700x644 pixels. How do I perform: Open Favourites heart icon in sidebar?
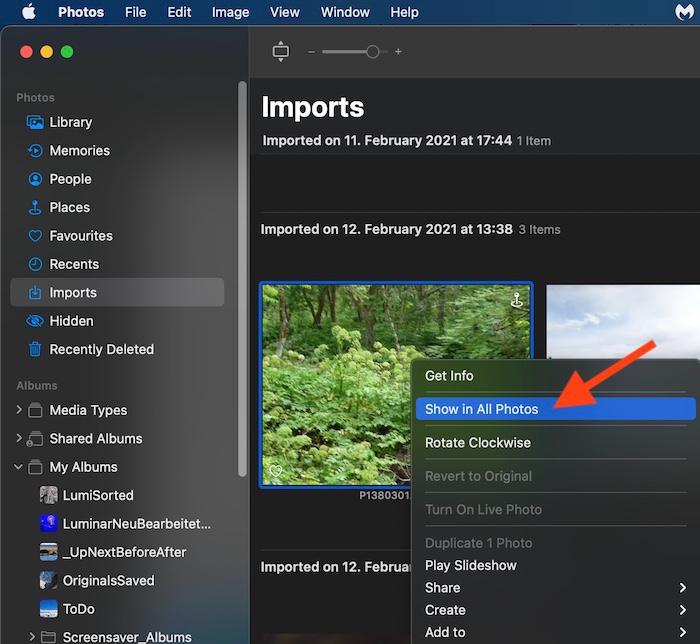[35, 236]
